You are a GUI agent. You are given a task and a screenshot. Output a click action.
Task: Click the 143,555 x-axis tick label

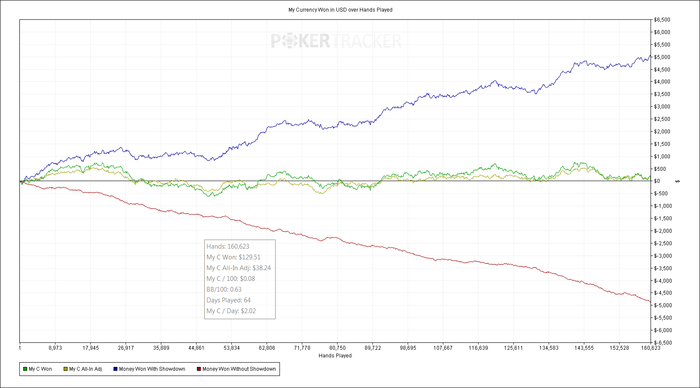[584, 348]
